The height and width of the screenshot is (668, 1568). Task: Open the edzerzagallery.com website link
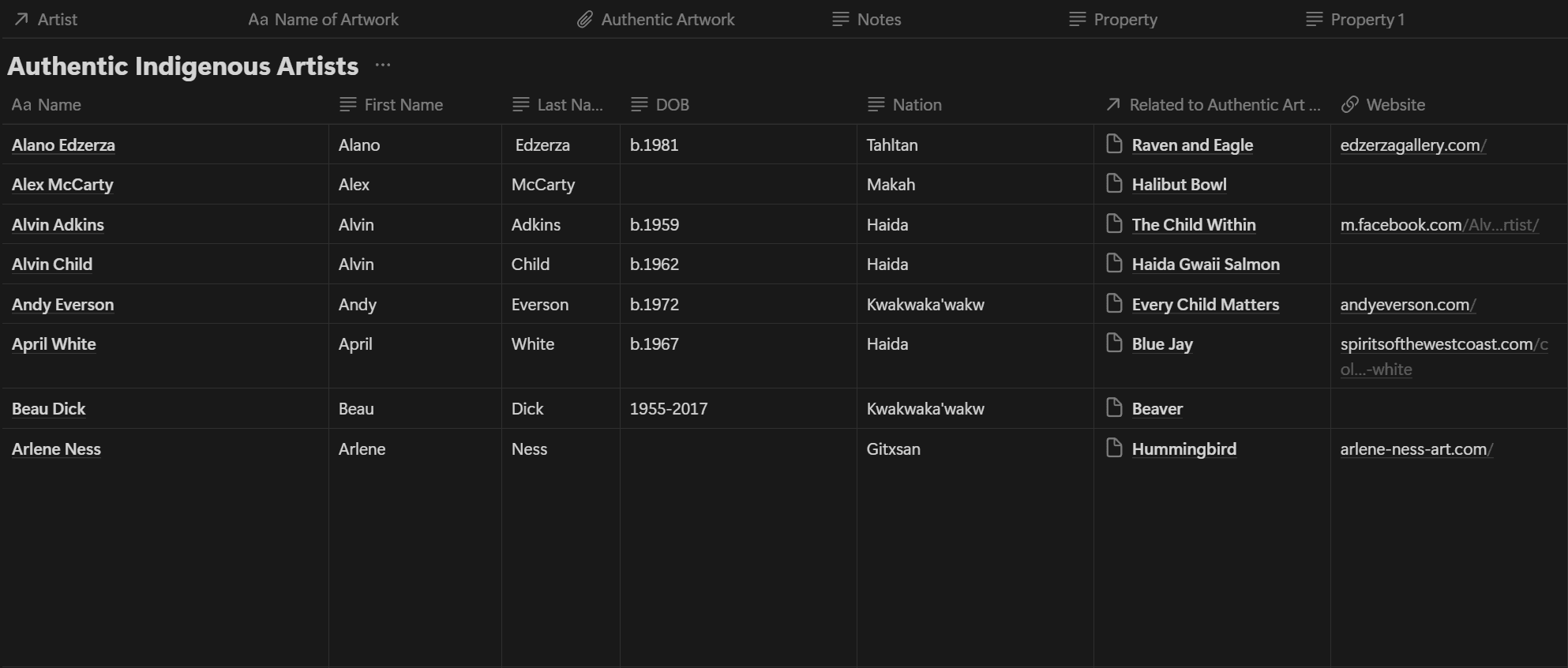point(1412,145)
